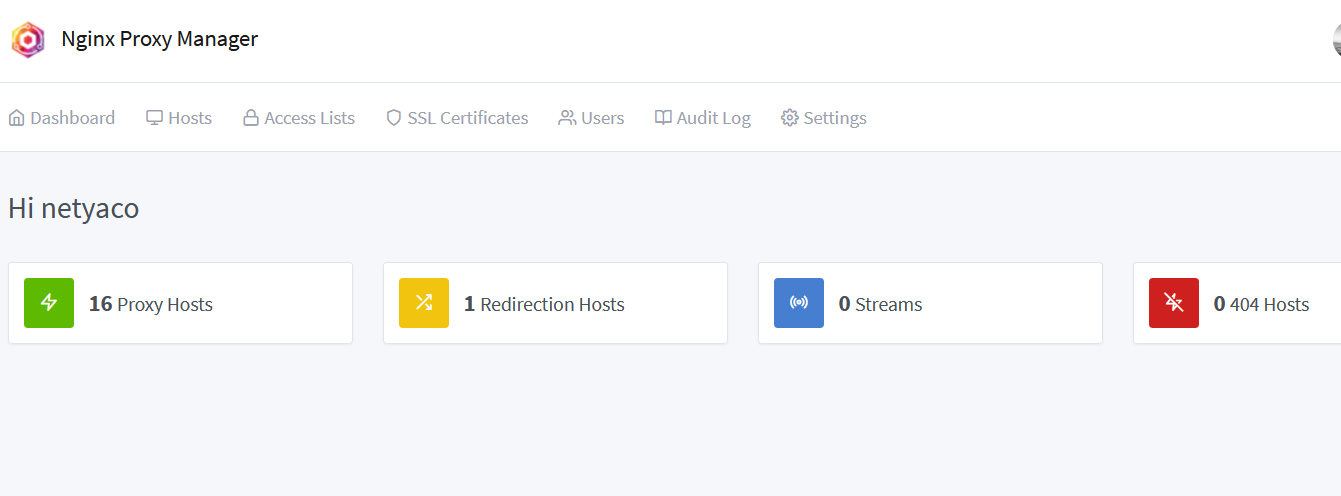Go to the Users tab
The width and height of the screenshot is (1341, 496).
591,118
